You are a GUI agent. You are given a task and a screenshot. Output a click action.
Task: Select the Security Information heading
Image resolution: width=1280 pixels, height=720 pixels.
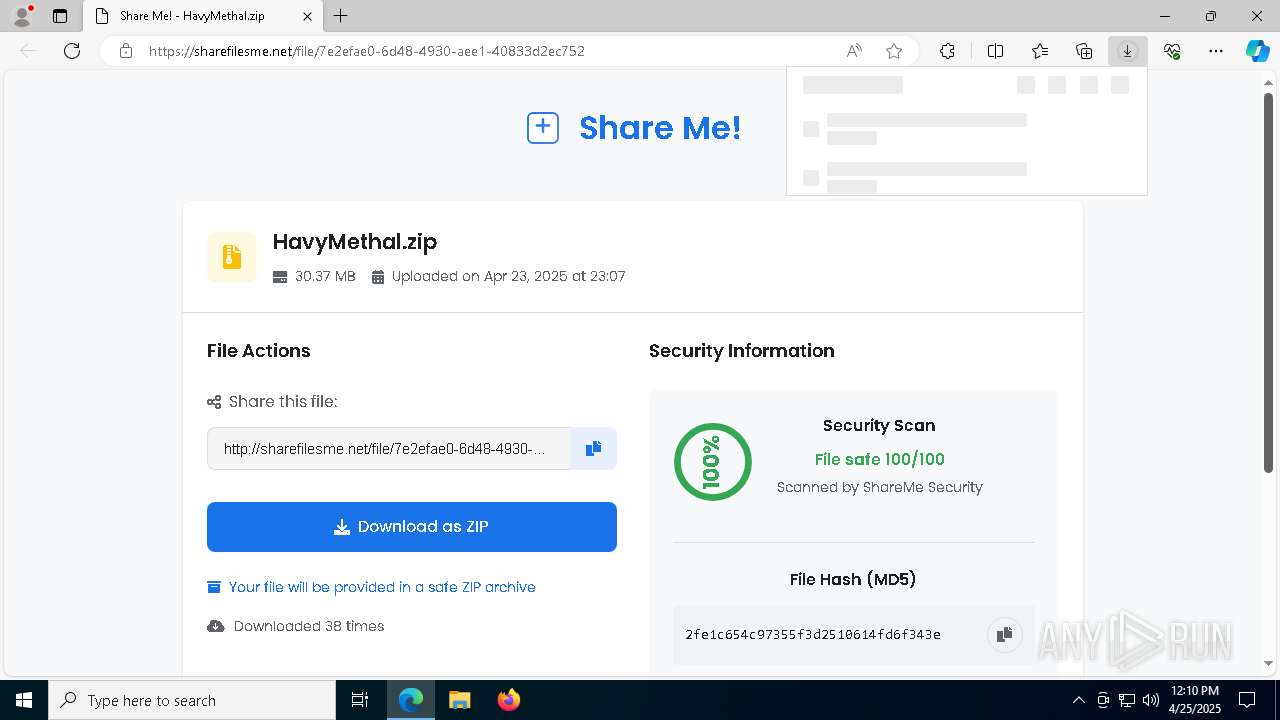click(742, 351)
